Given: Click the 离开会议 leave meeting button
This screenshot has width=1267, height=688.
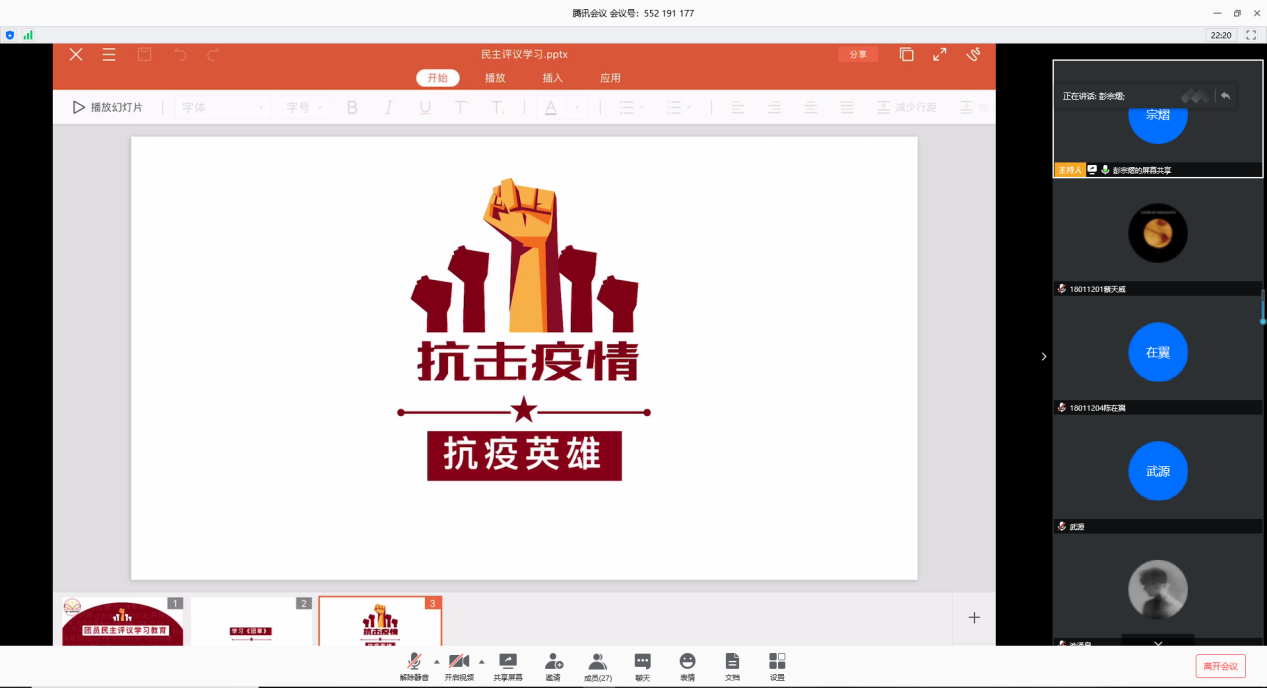Looking at the screenshot, I should [1220, 666].
